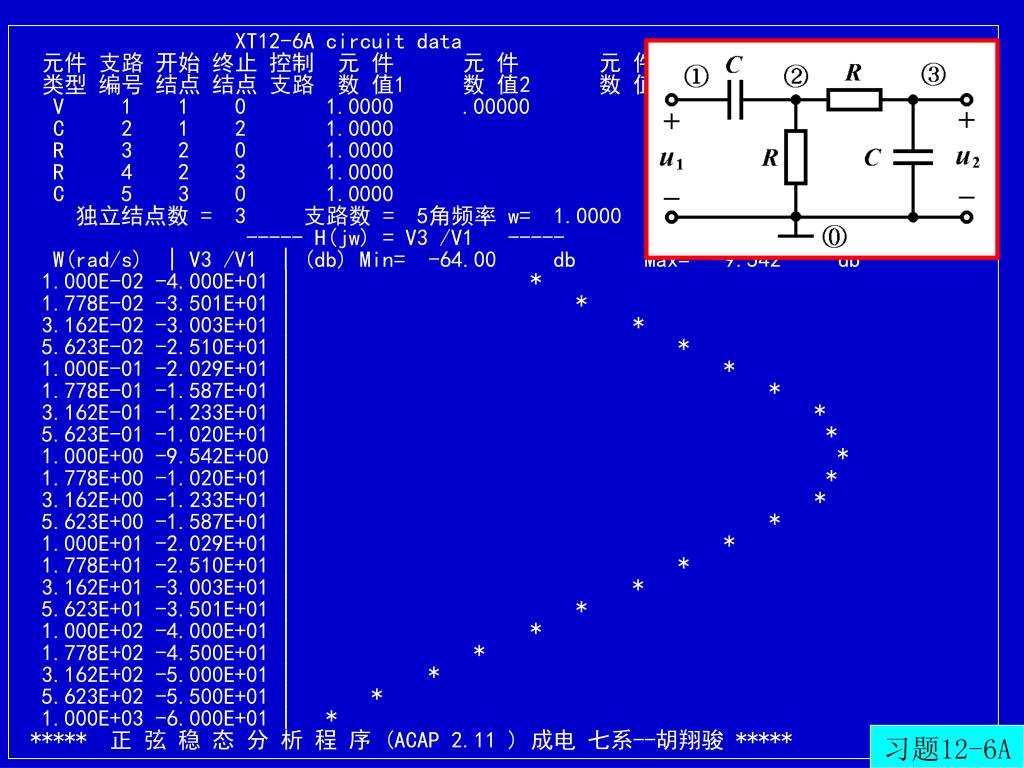1024x768 pixels.
Task: Select frequency value 3.162E+02
Action: pyautogui.click(x=92, y=675)
